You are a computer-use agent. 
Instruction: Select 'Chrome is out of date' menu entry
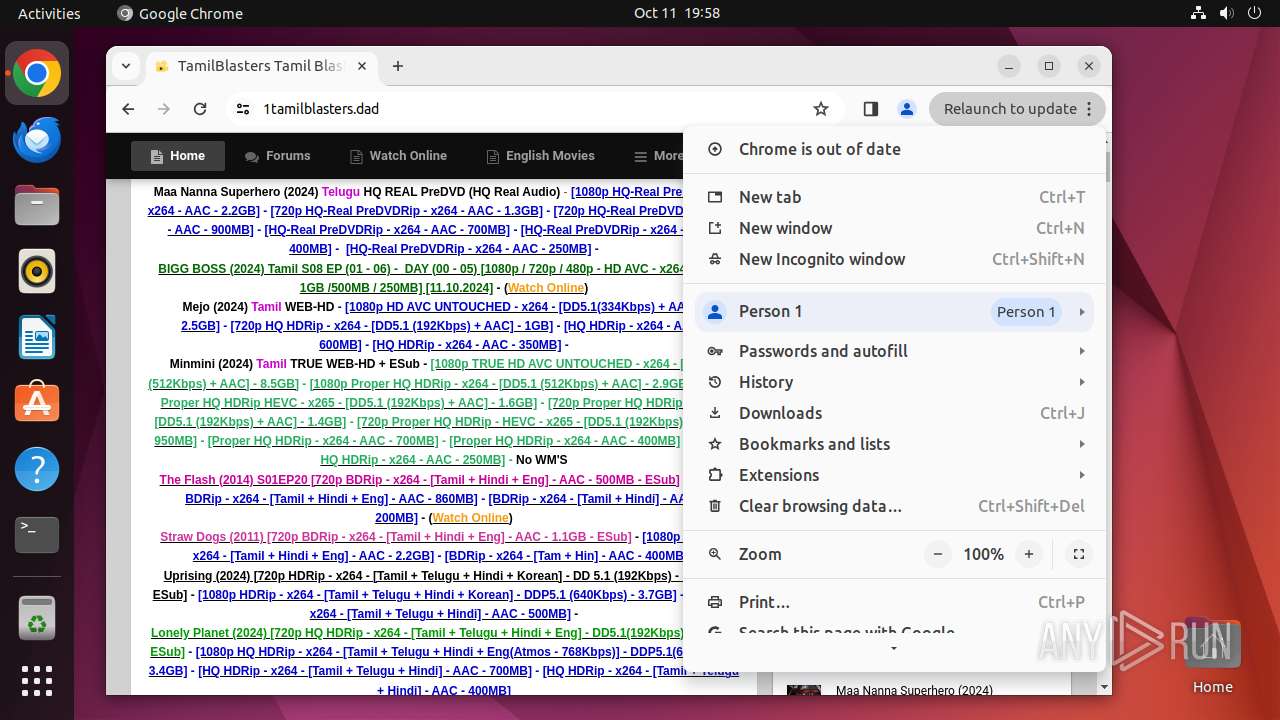point(894,149)
